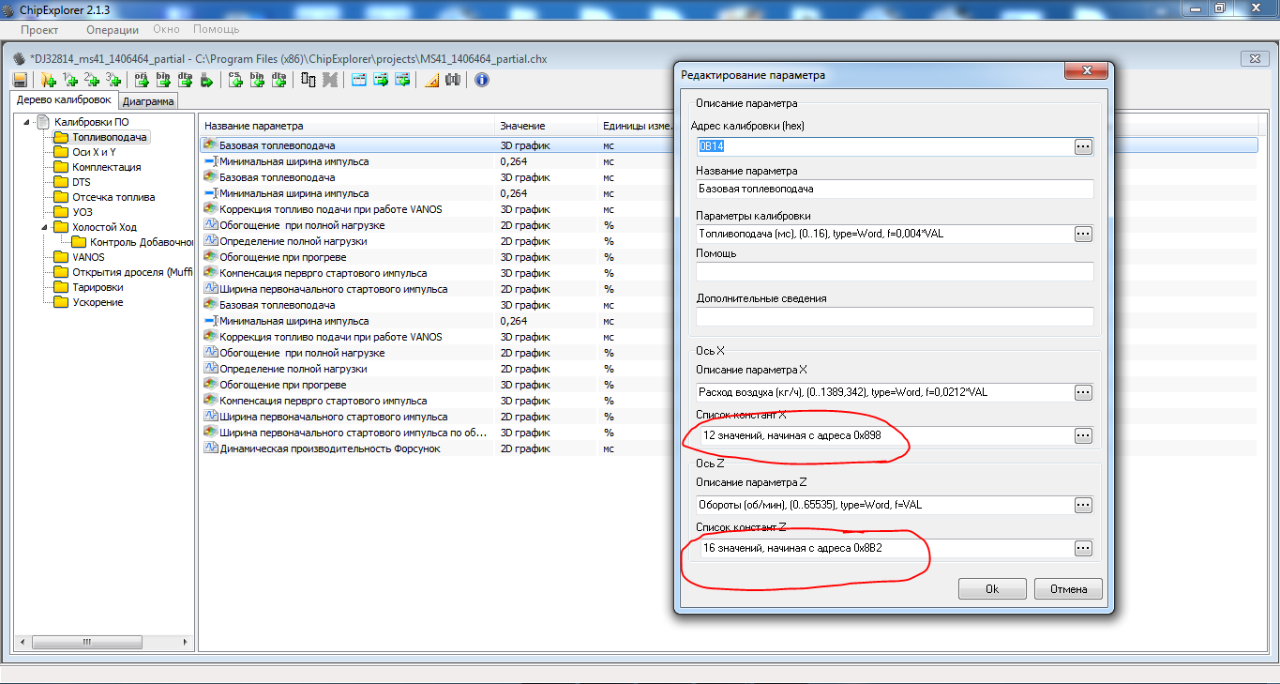Select the VANOS folder in tree
Image resolution: width=1280 pixels, height=684 pixels.
pos(88,257)
